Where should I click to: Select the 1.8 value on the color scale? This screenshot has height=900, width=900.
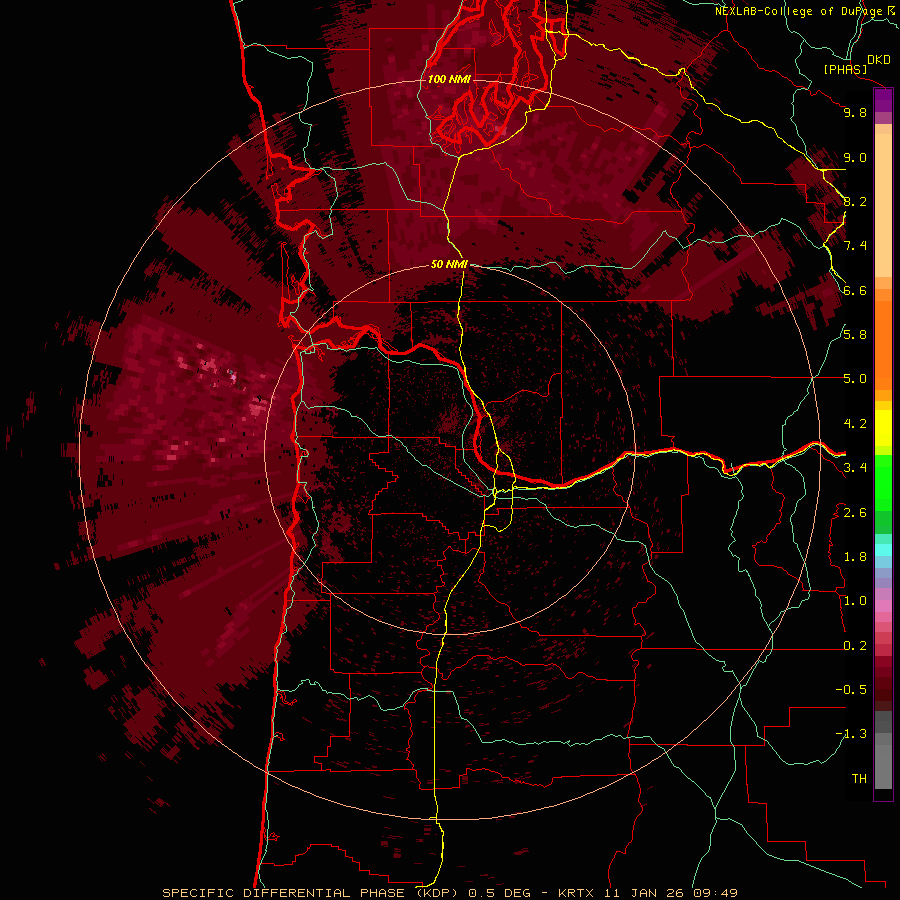point(855,557)
